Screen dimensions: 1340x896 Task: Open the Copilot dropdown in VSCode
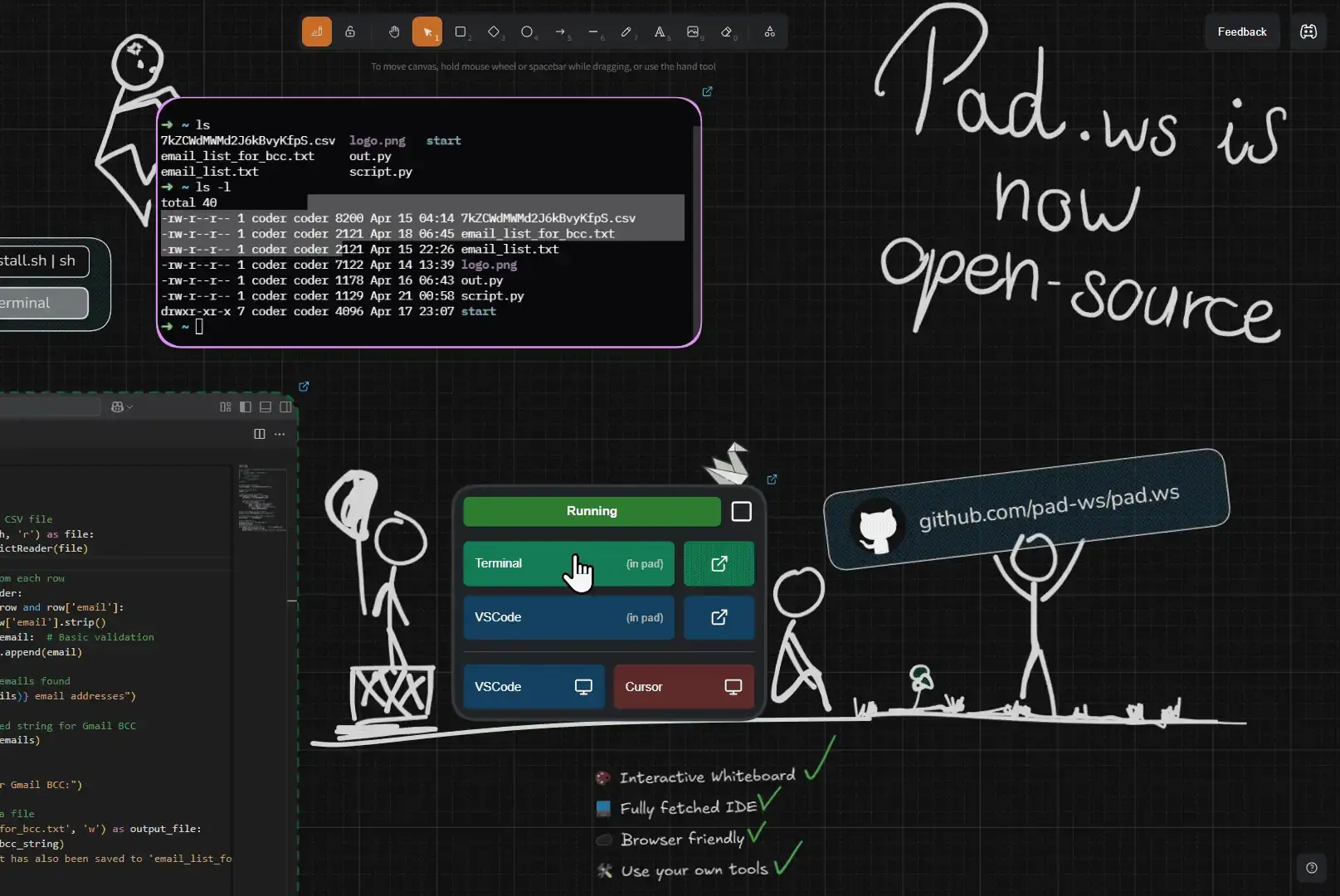[122, 407]
